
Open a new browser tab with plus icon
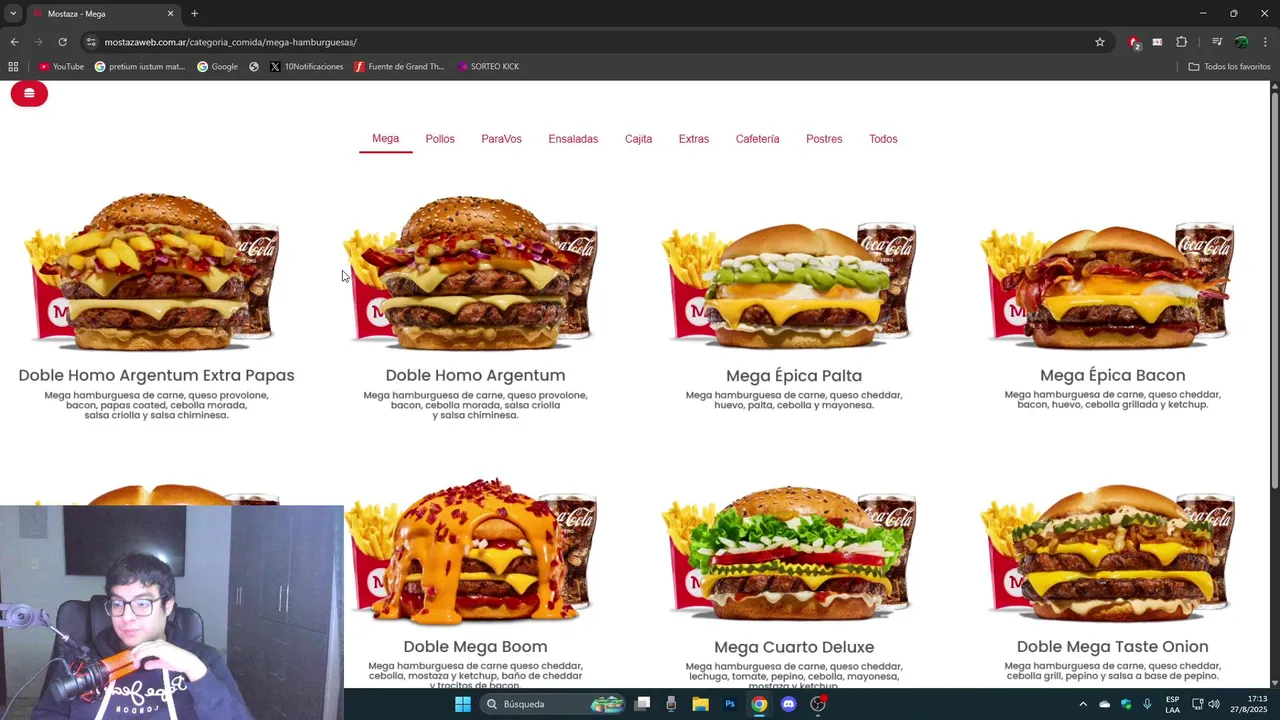194,14
